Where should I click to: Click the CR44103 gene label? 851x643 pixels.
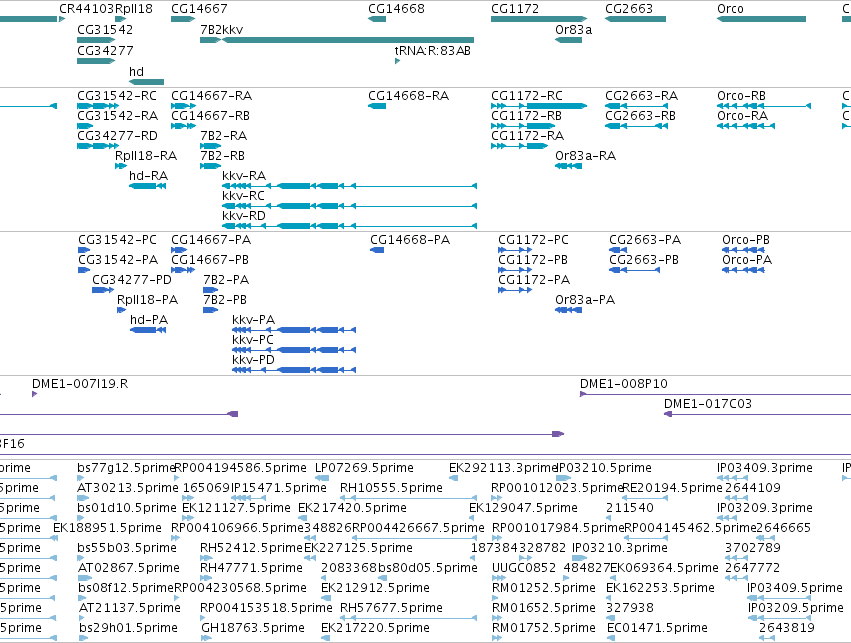[87, 9]
